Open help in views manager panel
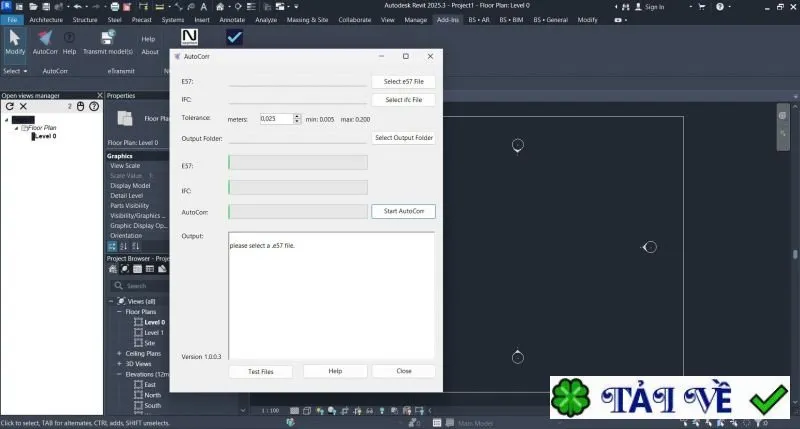 click(94, 106)
